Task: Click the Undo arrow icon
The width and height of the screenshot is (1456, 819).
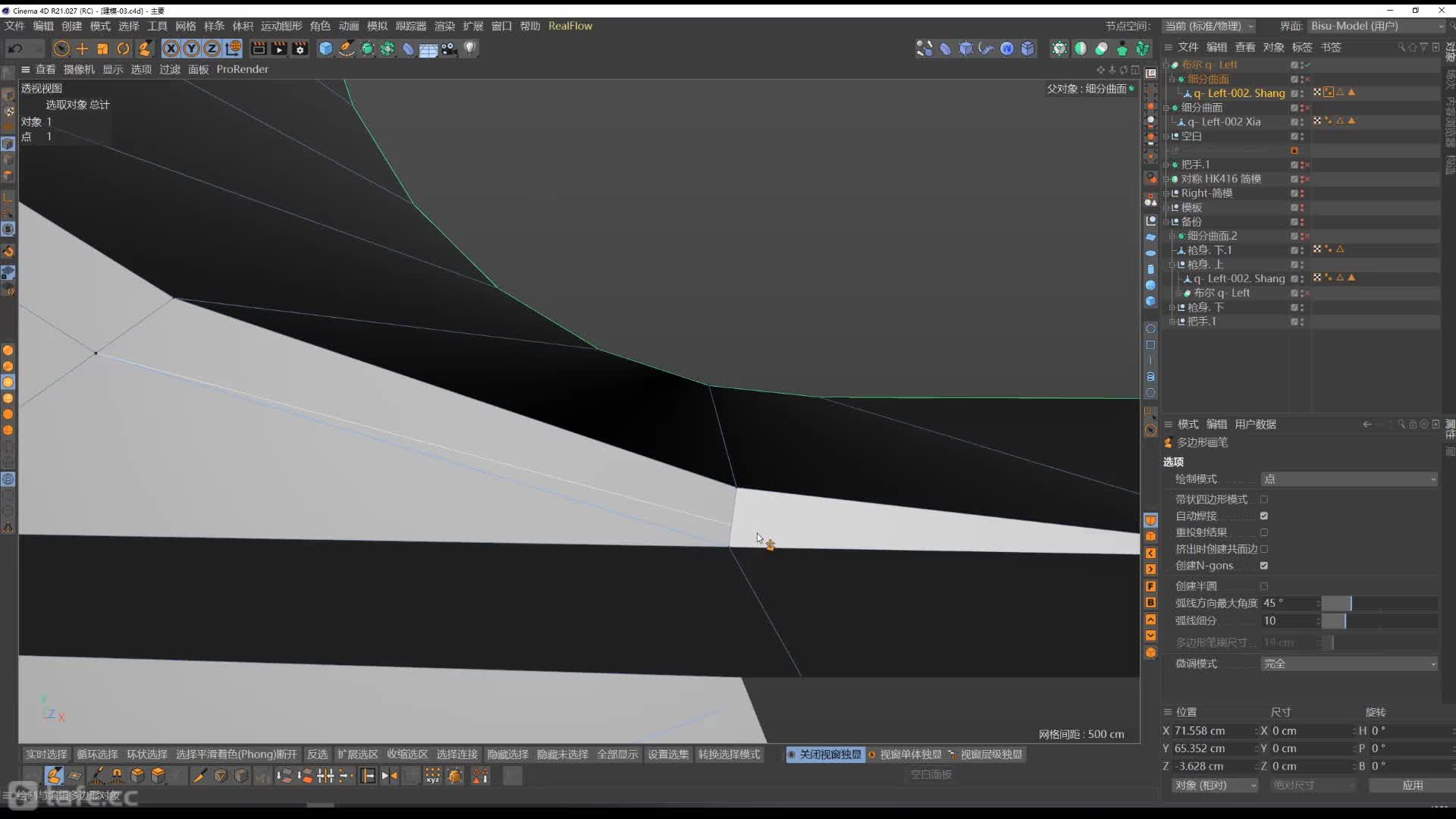Action: (15, 49)
